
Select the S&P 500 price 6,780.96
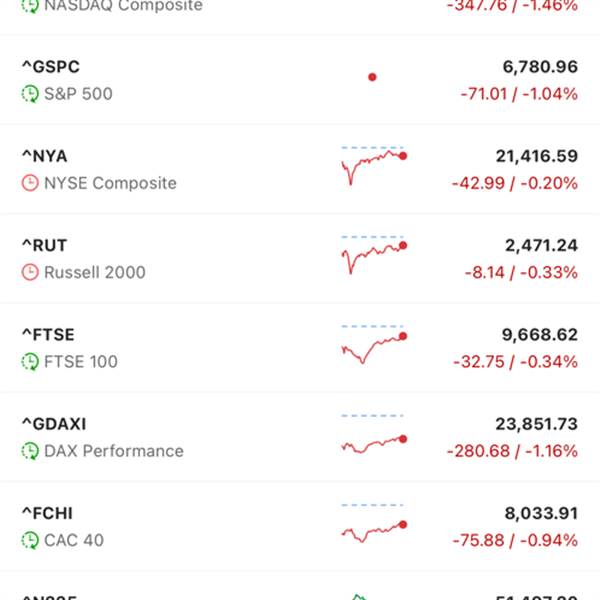[x=540, y=67]
